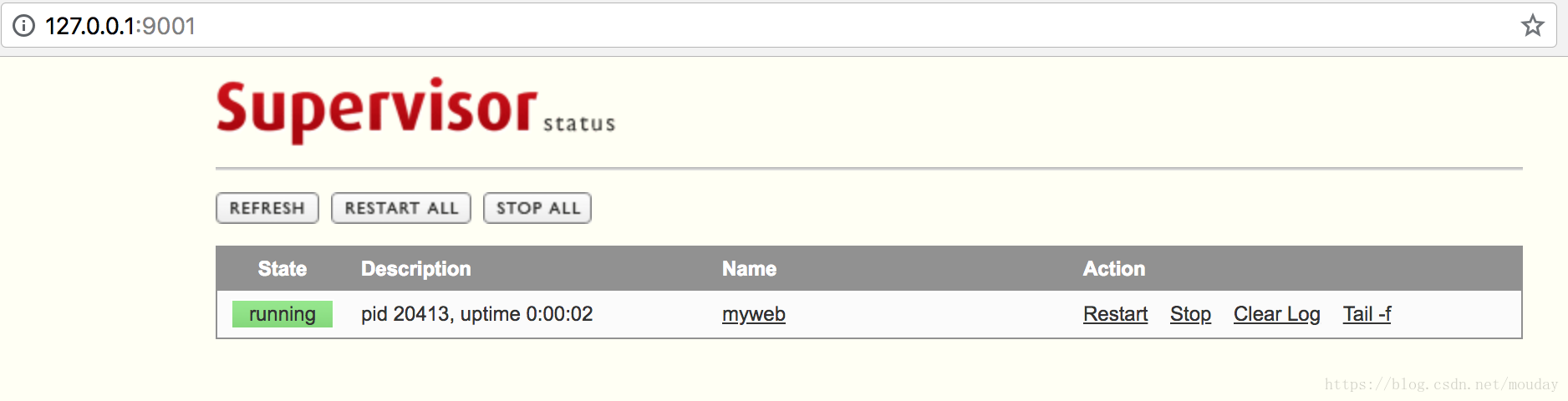Click the pid 20413 uptime description text
Viewport: 1568px width, 401px height.
tap(477, 314)
